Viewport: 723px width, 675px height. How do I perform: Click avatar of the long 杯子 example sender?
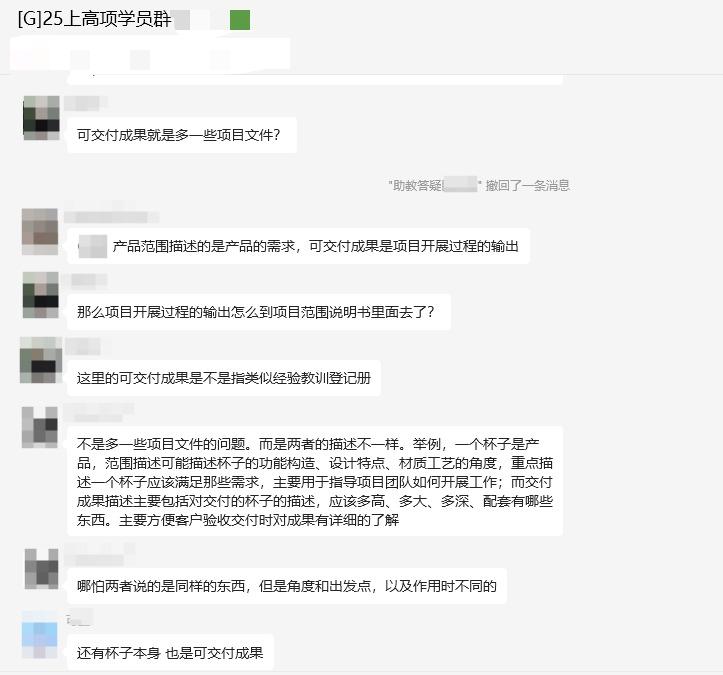40,427
